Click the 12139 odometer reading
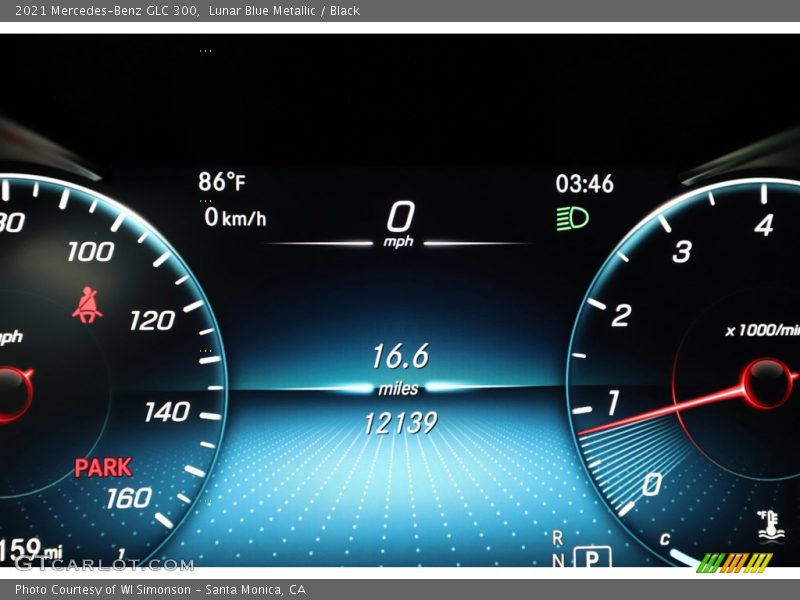Viewport: 800px width, 600px height. point(401,423)
